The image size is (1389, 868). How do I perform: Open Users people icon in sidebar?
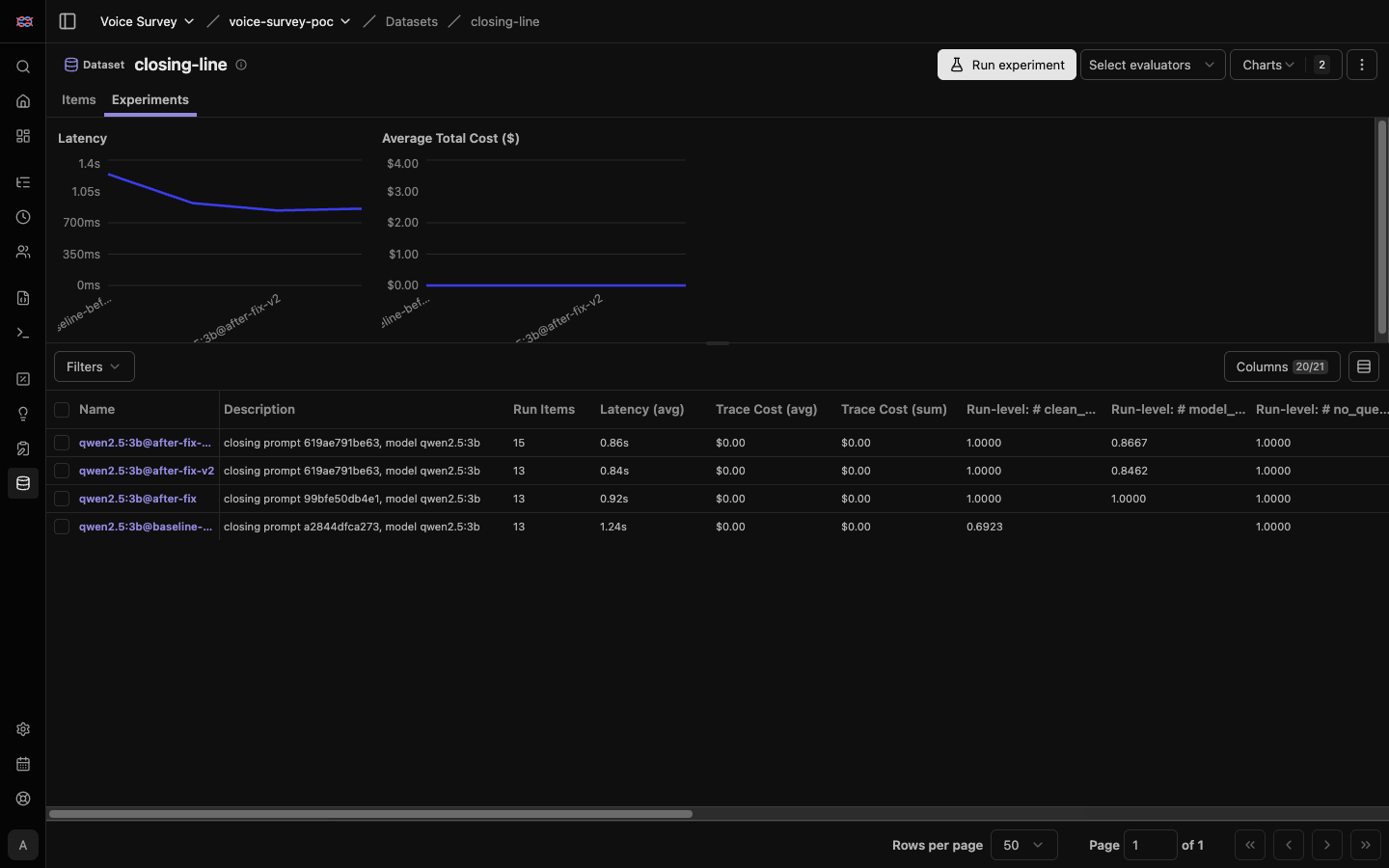tap(23, 252)
